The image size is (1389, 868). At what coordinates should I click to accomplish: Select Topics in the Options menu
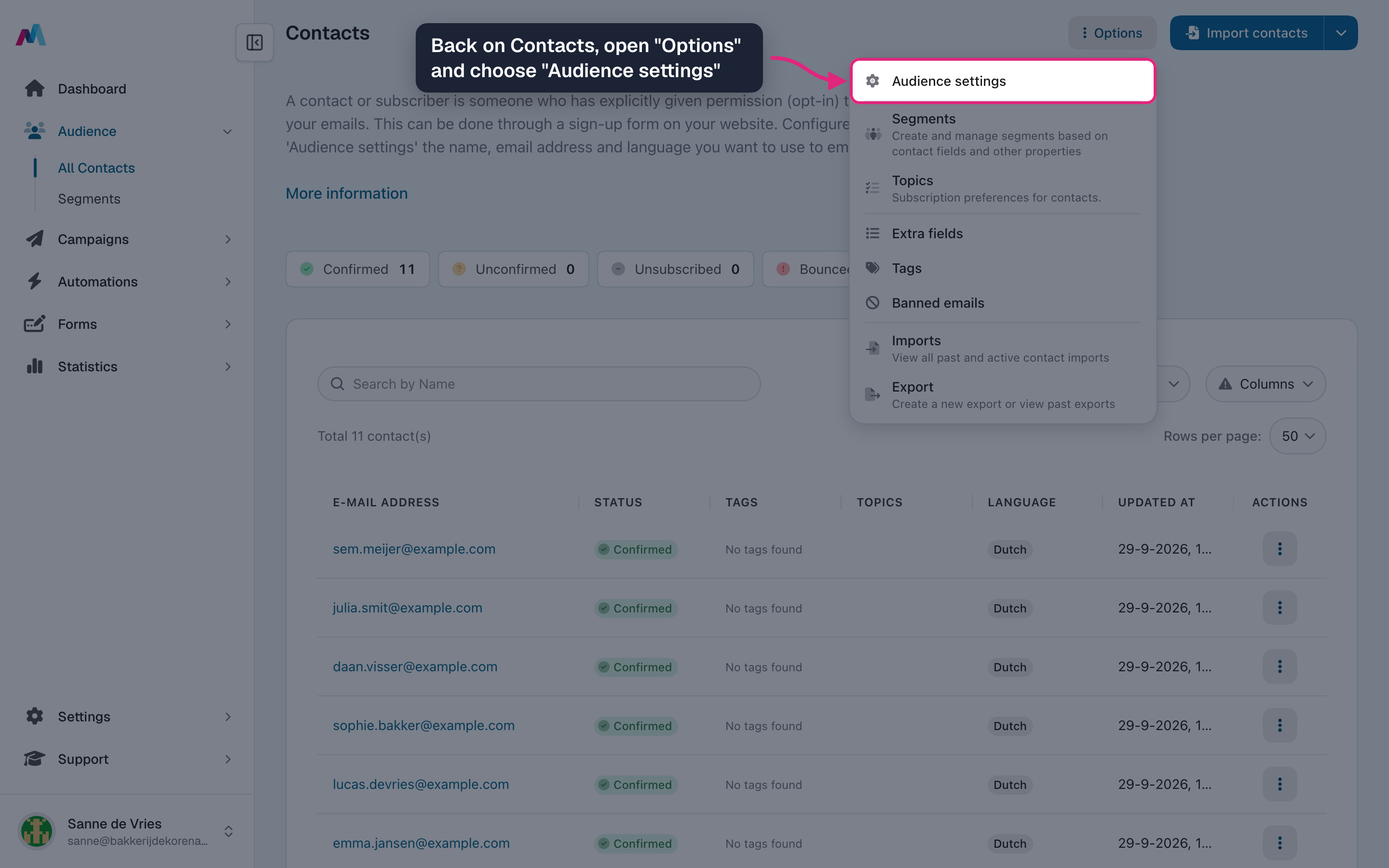point(1002,188)
